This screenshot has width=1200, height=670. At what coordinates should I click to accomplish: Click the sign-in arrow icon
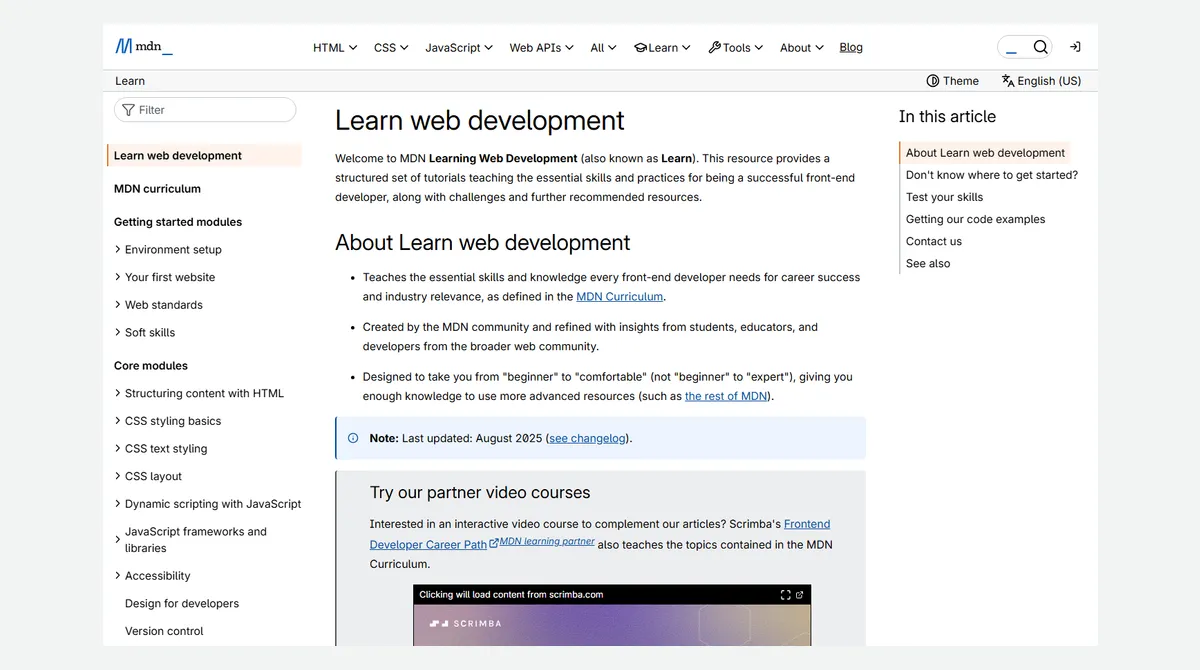[x=1075, y=47]
